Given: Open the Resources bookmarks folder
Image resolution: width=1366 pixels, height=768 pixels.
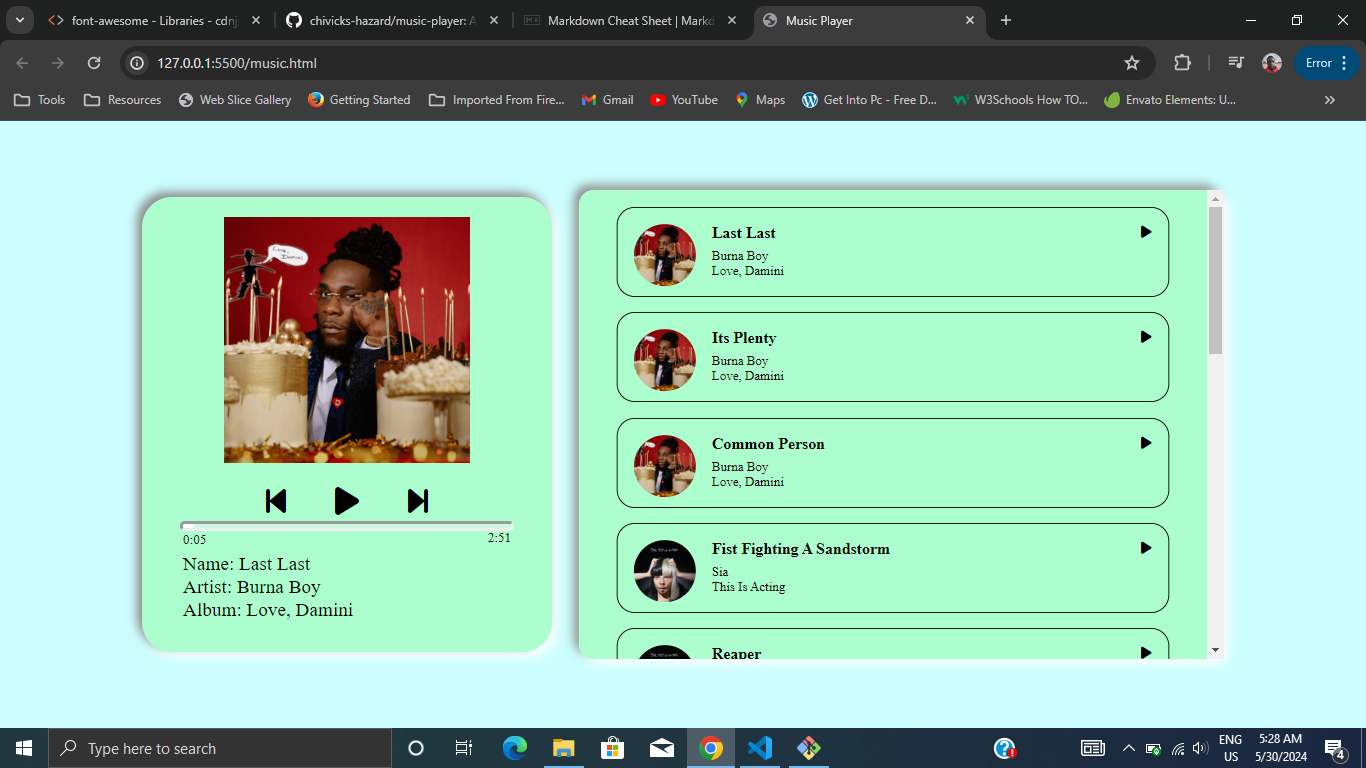Looking at the screenshot, I should tap(123, 100).
